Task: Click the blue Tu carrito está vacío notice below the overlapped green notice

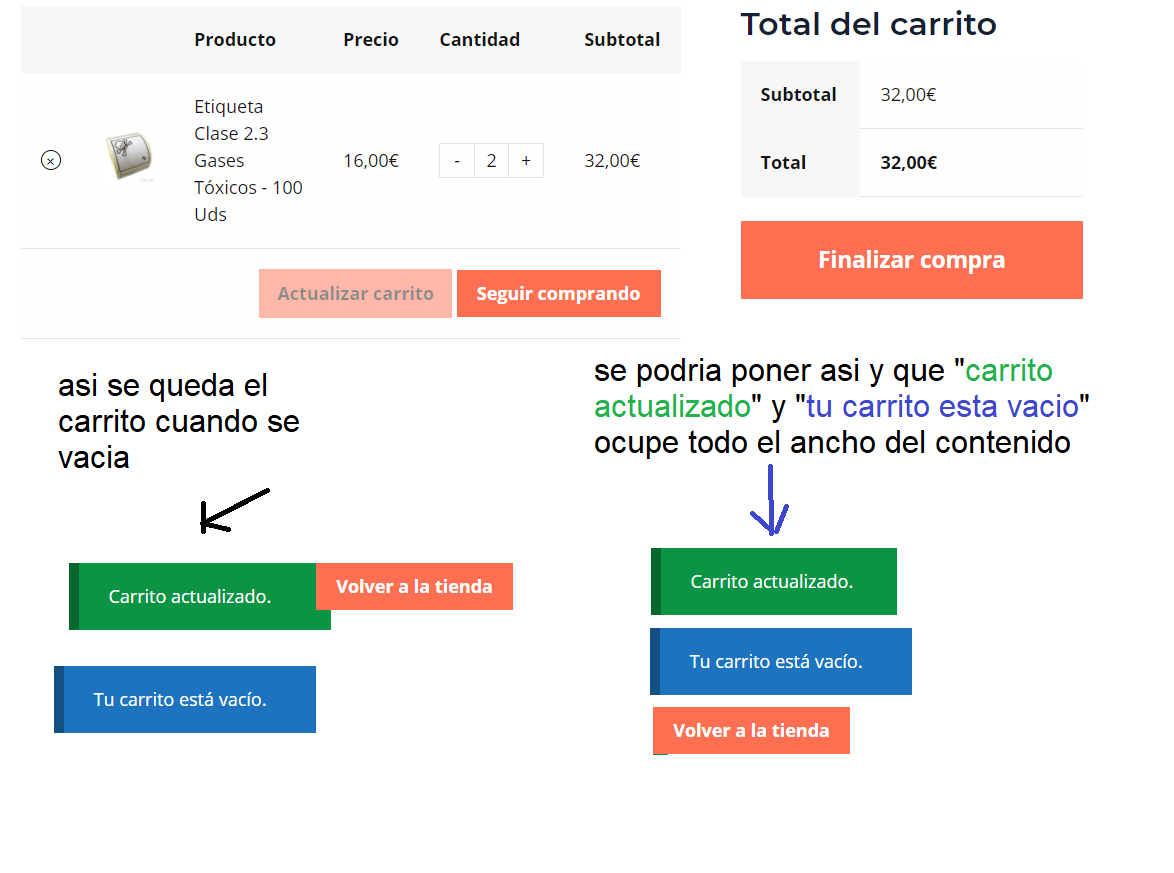Action: tap(185, 699)
